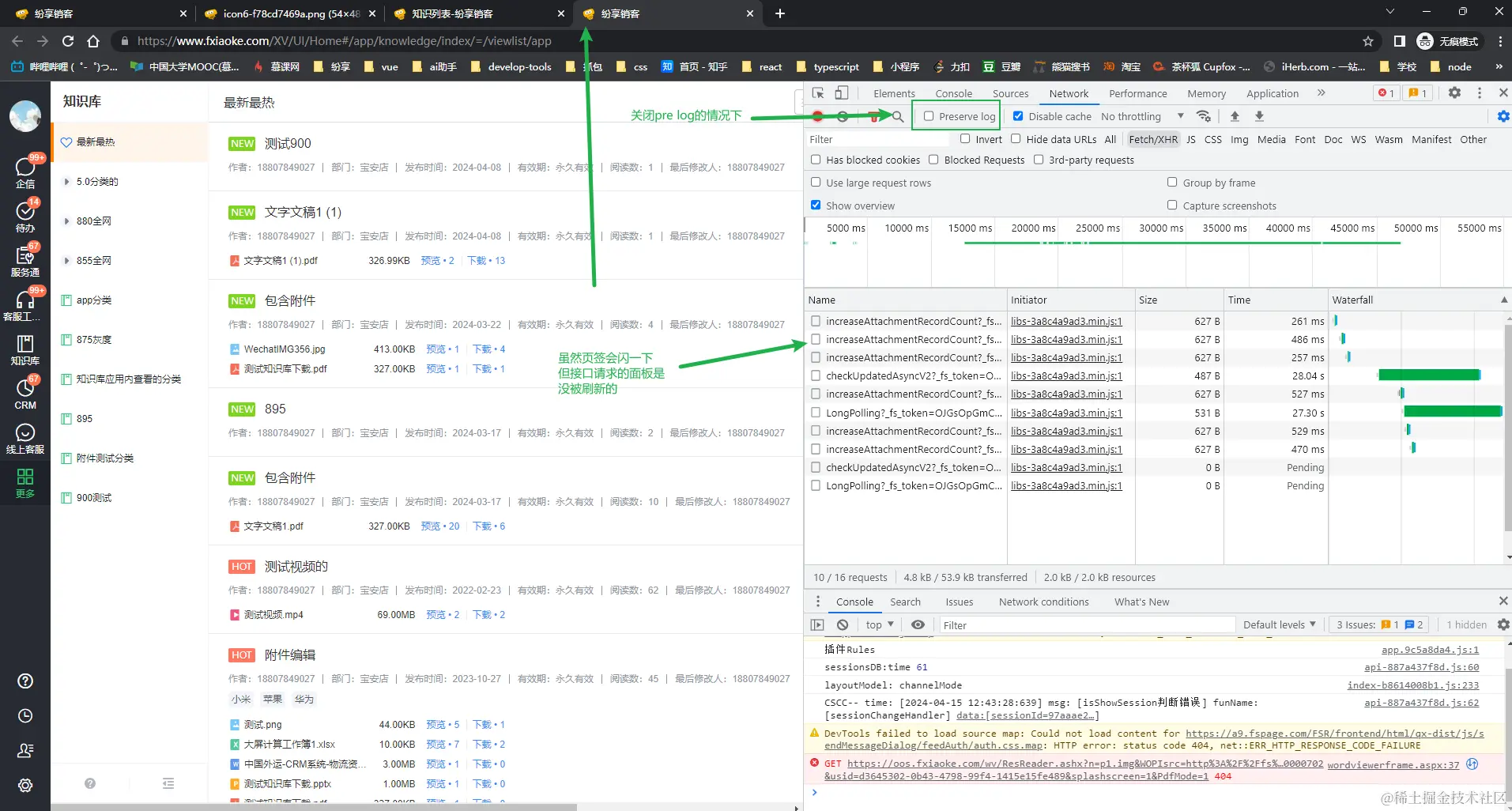
Task: Check the 3rd-party requests checkbox
Action: click(x=1039, y=160)
